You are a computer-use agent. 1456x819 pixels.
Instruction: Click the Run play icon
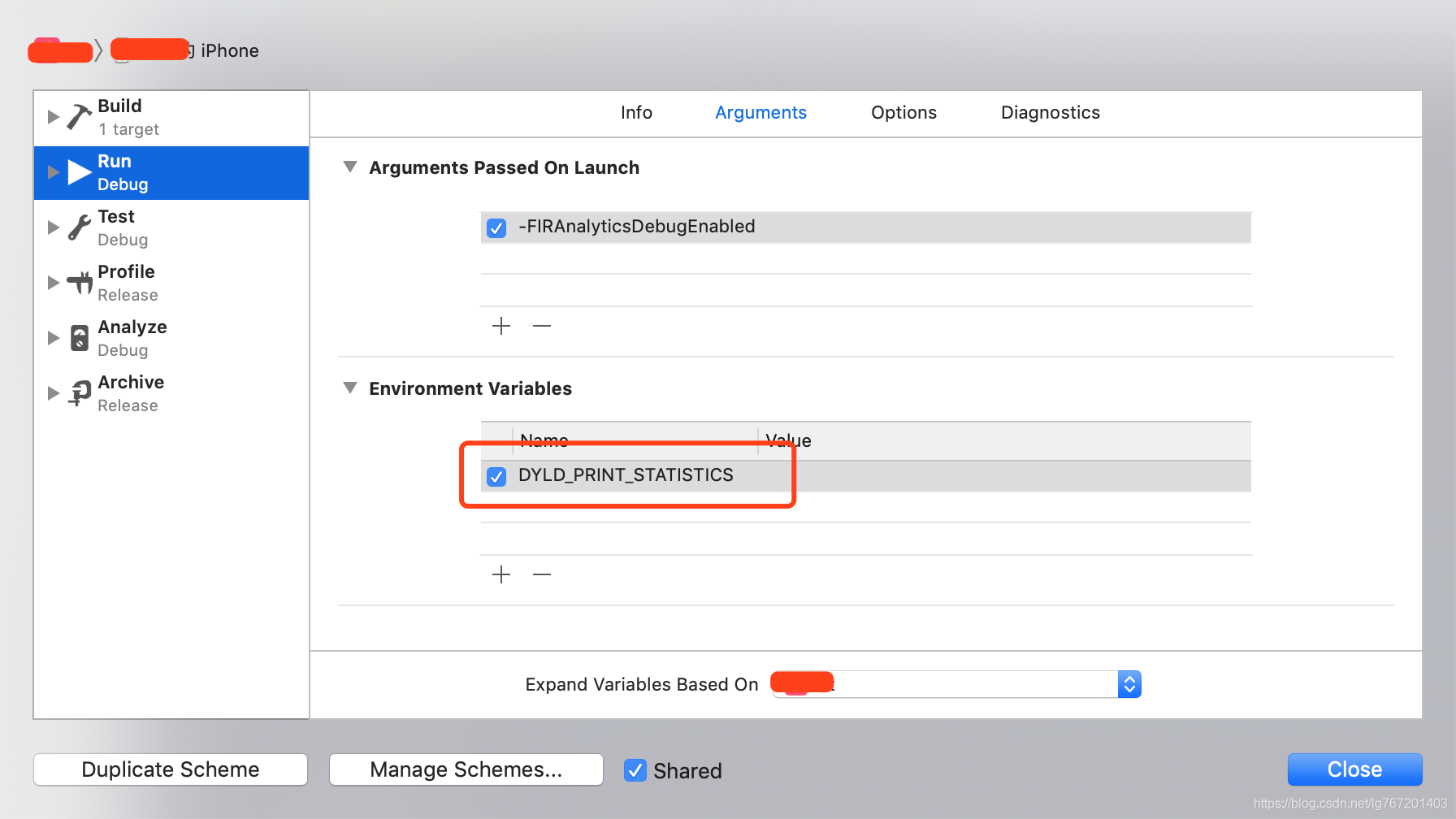79,172
